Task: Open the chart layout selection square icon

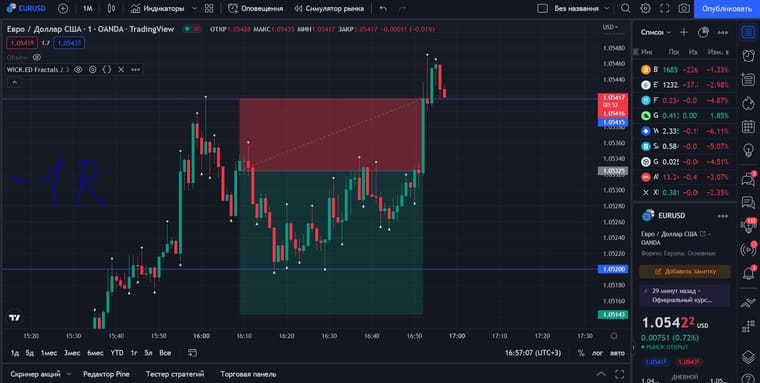Action: [543, 8]
